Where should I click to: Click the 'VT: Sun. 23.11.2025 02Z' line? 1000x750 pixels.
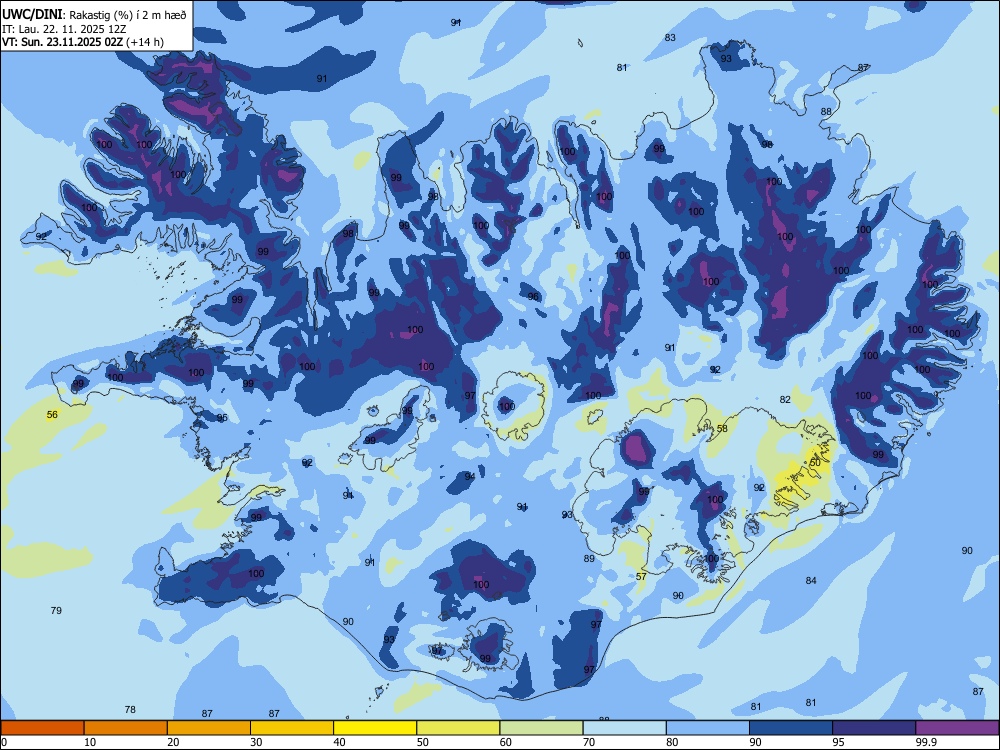(63, 42)
